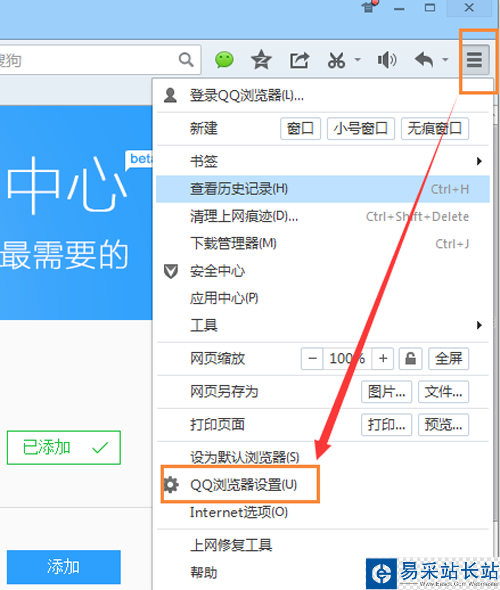The width and height of the screenshot is (500, 590).
Task: Launch 上网修复工具 menu entry
Action: tap(323, 545)
